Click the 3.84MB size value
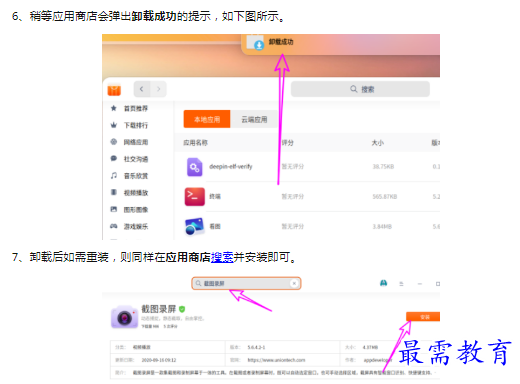520x384 pixels. [382, 227]
